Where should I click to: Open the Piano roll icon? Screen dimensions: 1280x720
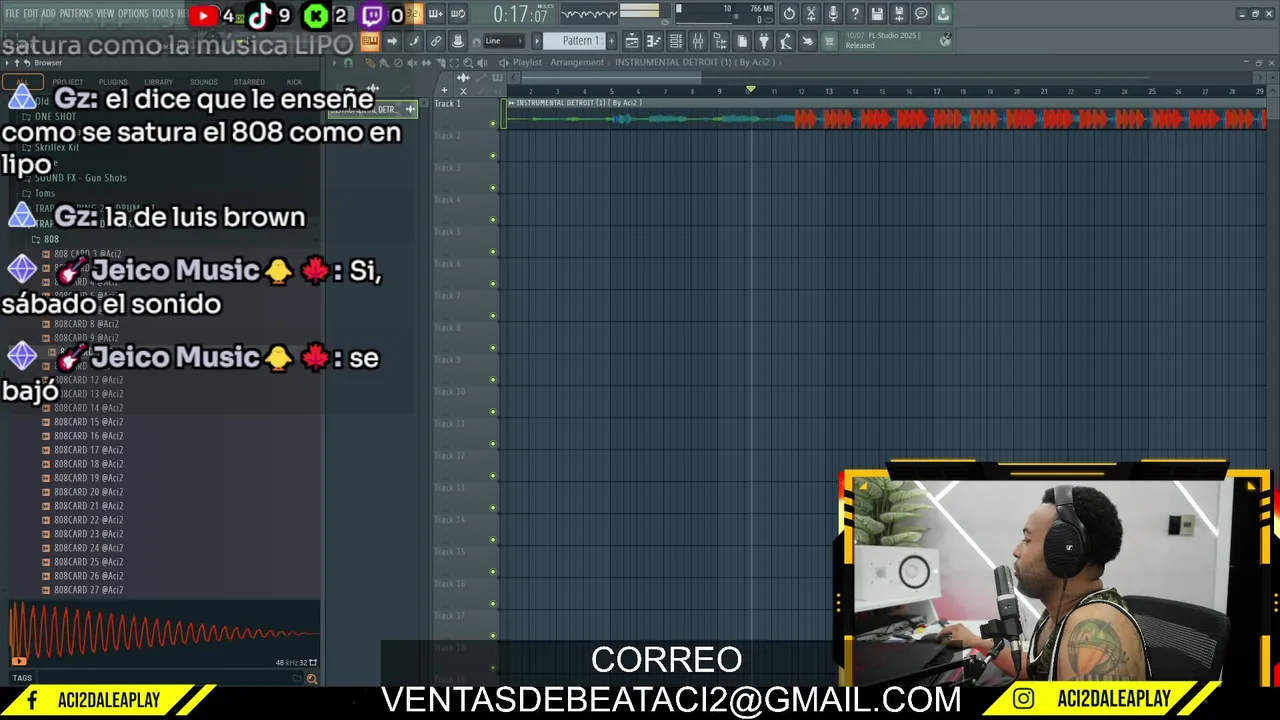(x=654, y=41)
